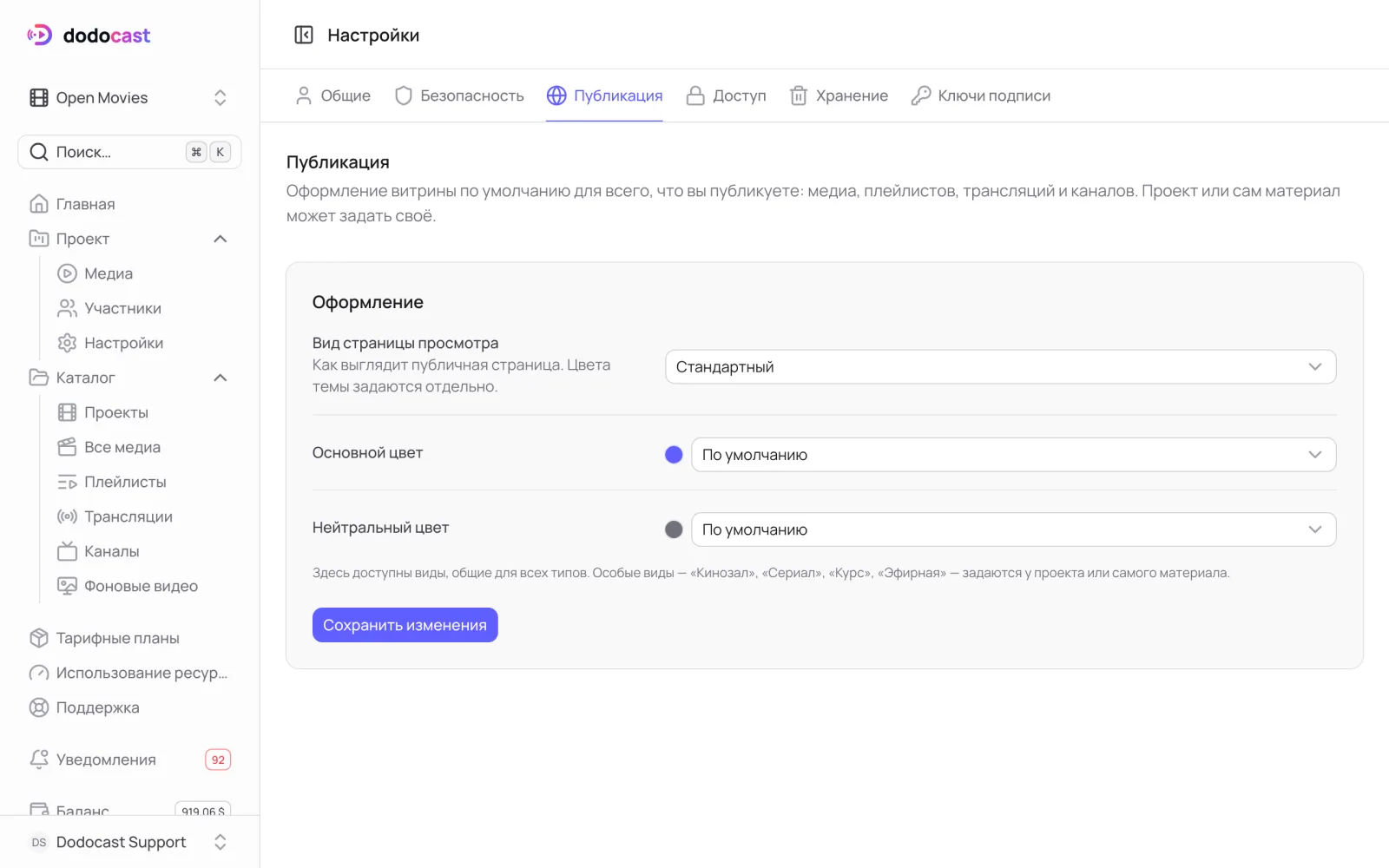Screen dimensions: 1389x868
Task: Switch to the Хранение tab
Action: [839, 95]
